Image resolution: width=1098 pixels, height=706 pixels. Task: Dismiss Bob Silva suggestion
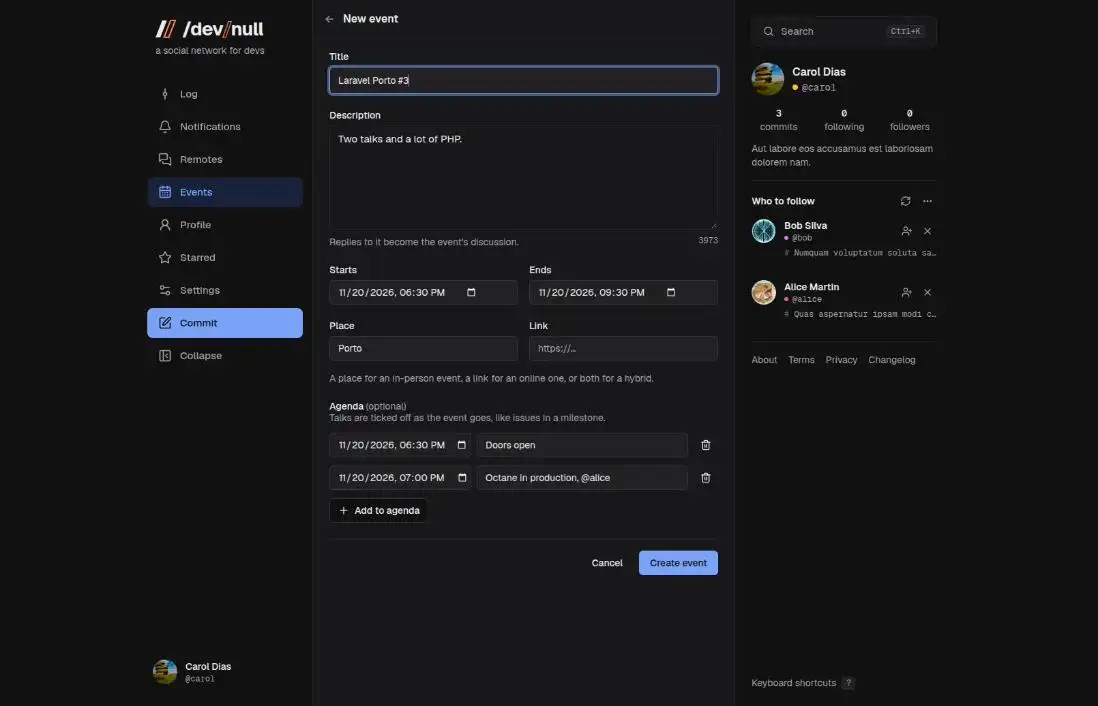(927, 231)
